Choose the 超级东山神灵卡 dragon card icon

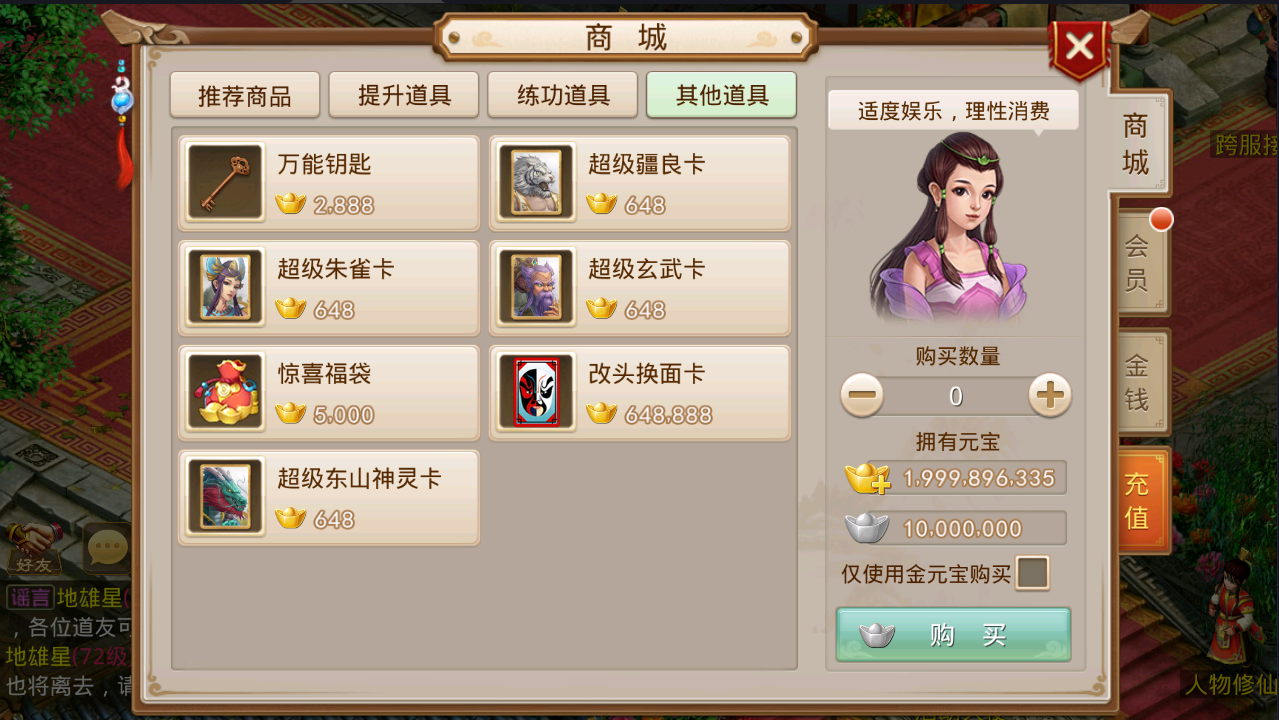pyautogui.click(x=225, y=498)
